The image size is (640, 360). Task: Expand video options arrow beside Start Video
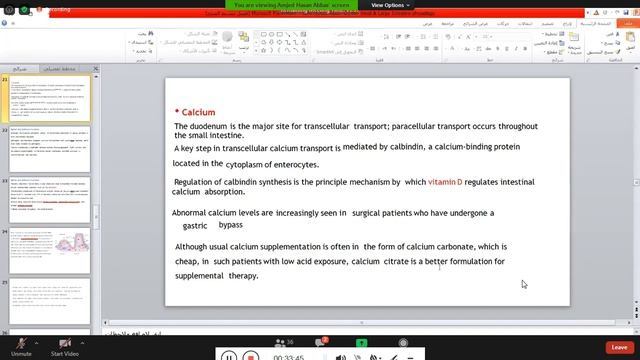point(82,343)
